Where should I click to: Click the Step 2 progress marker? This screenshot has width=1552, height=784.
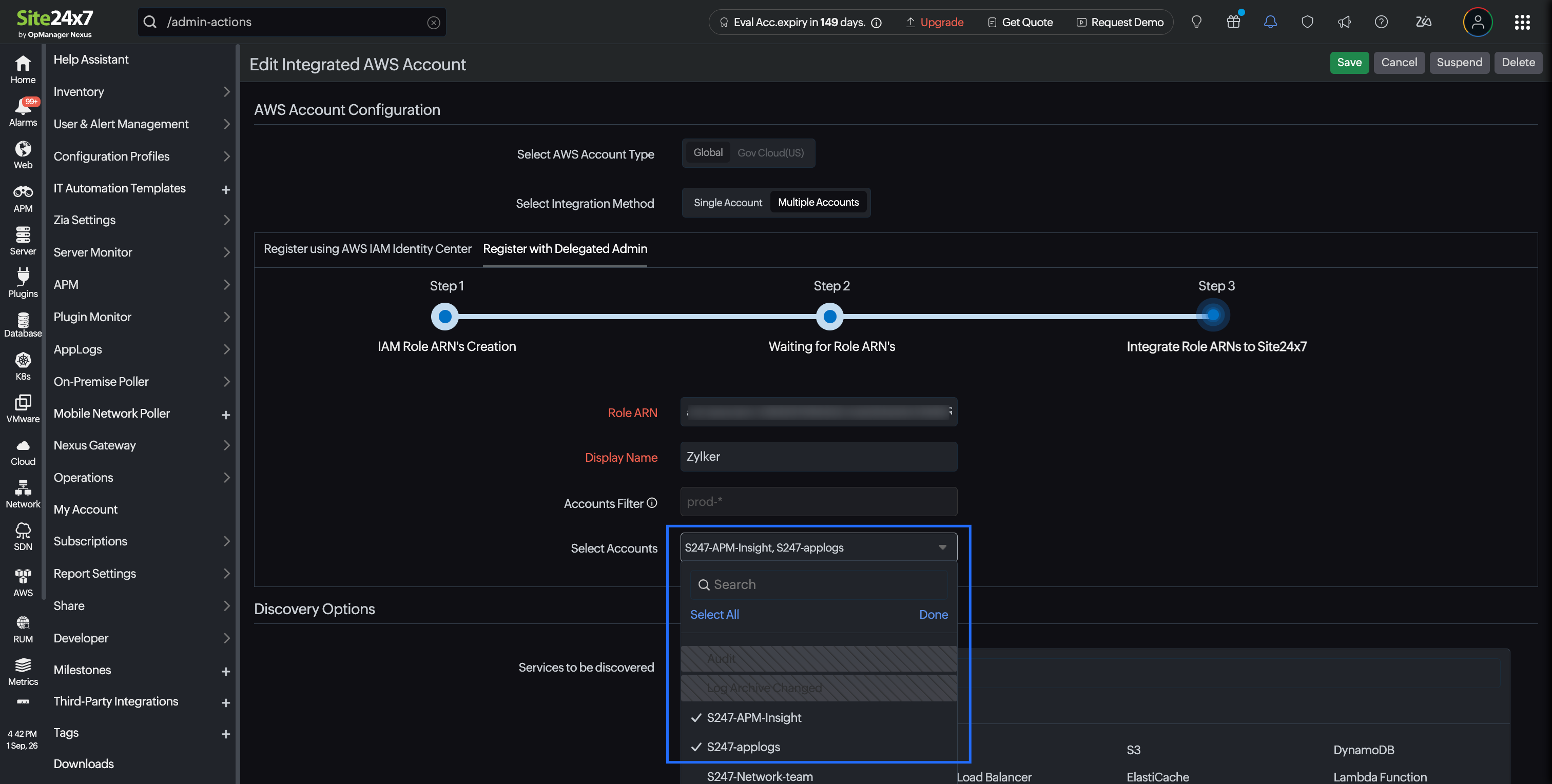pyautogui.click(x=829, y=316)
